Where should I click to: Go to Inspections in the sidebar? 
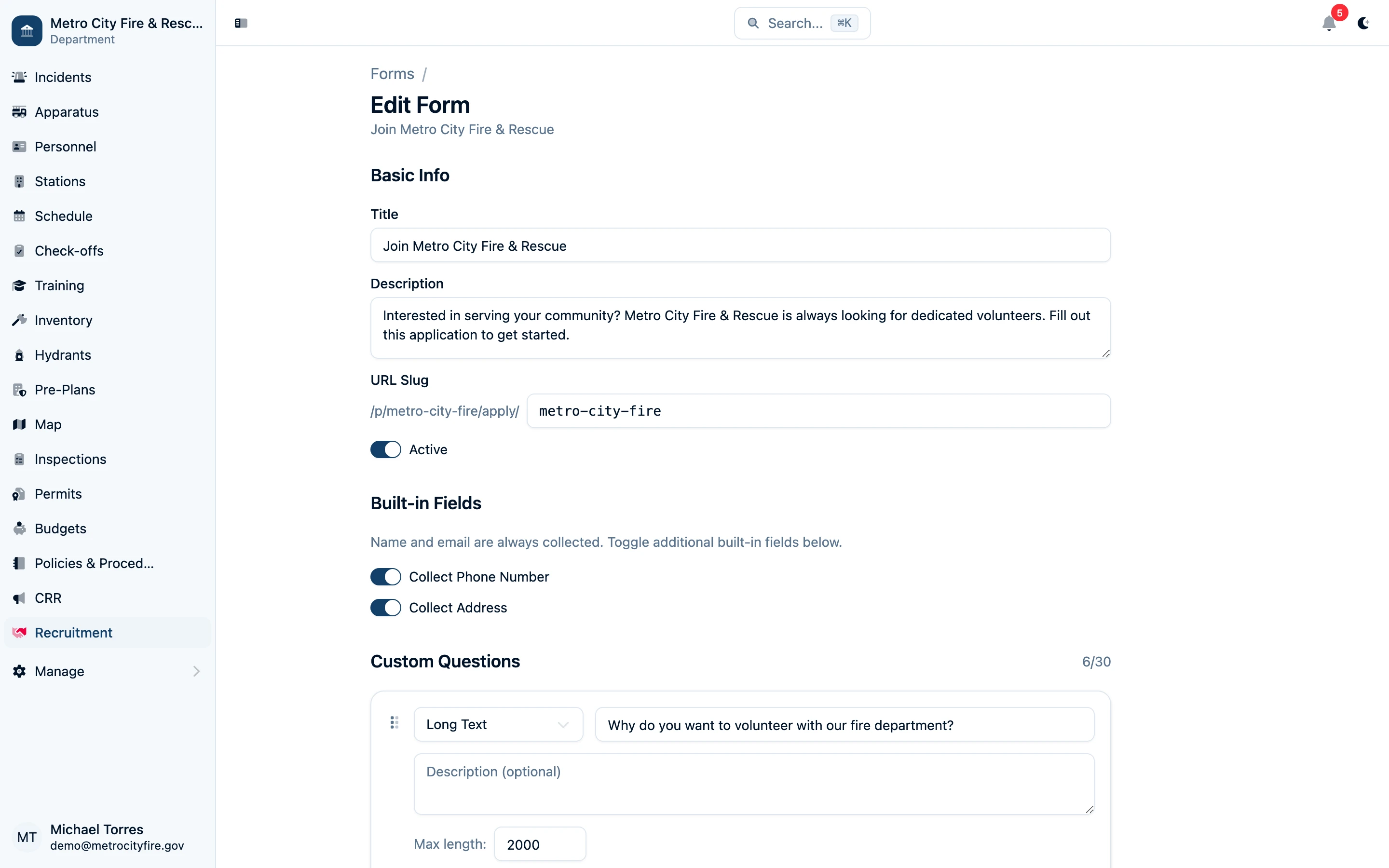click(70, 459)
